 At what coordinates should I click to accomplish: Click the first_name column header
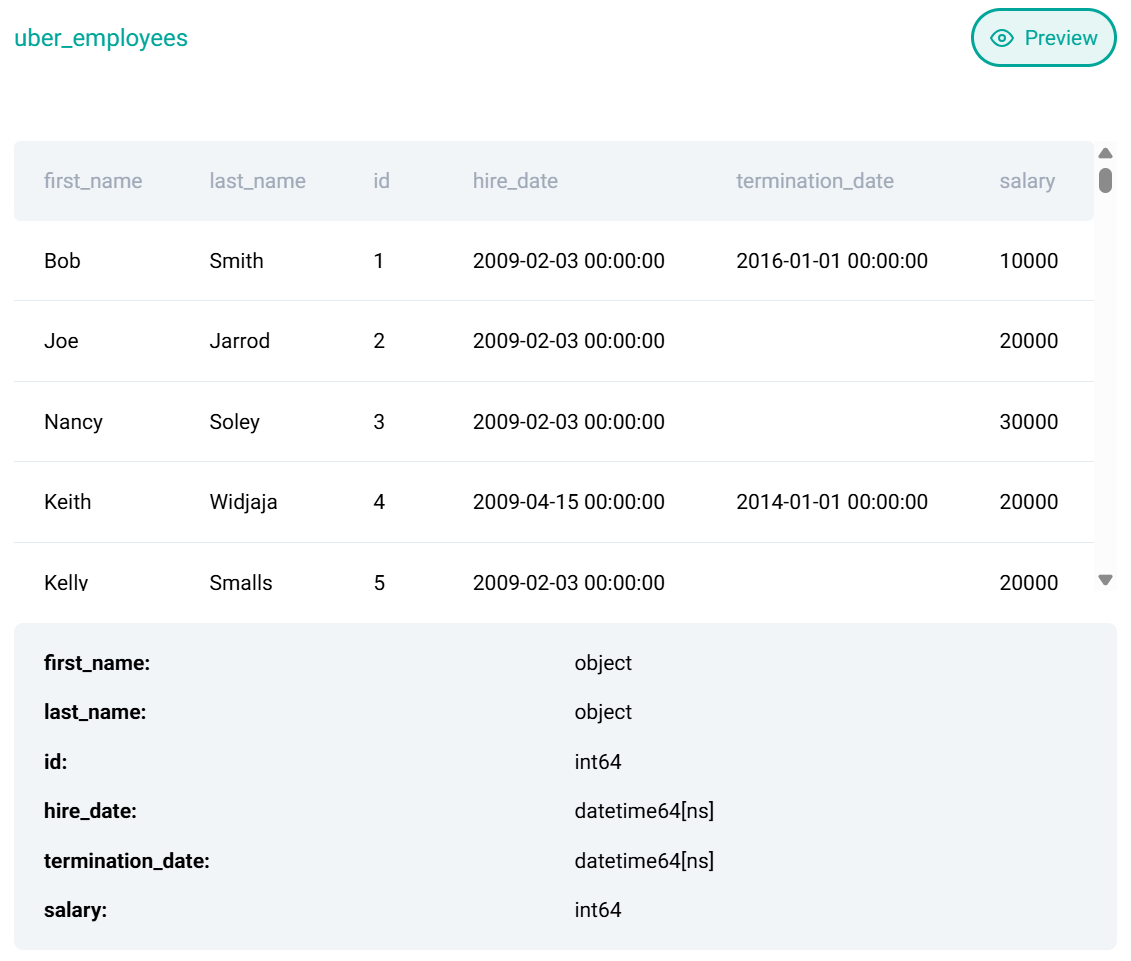coord(93,180)
